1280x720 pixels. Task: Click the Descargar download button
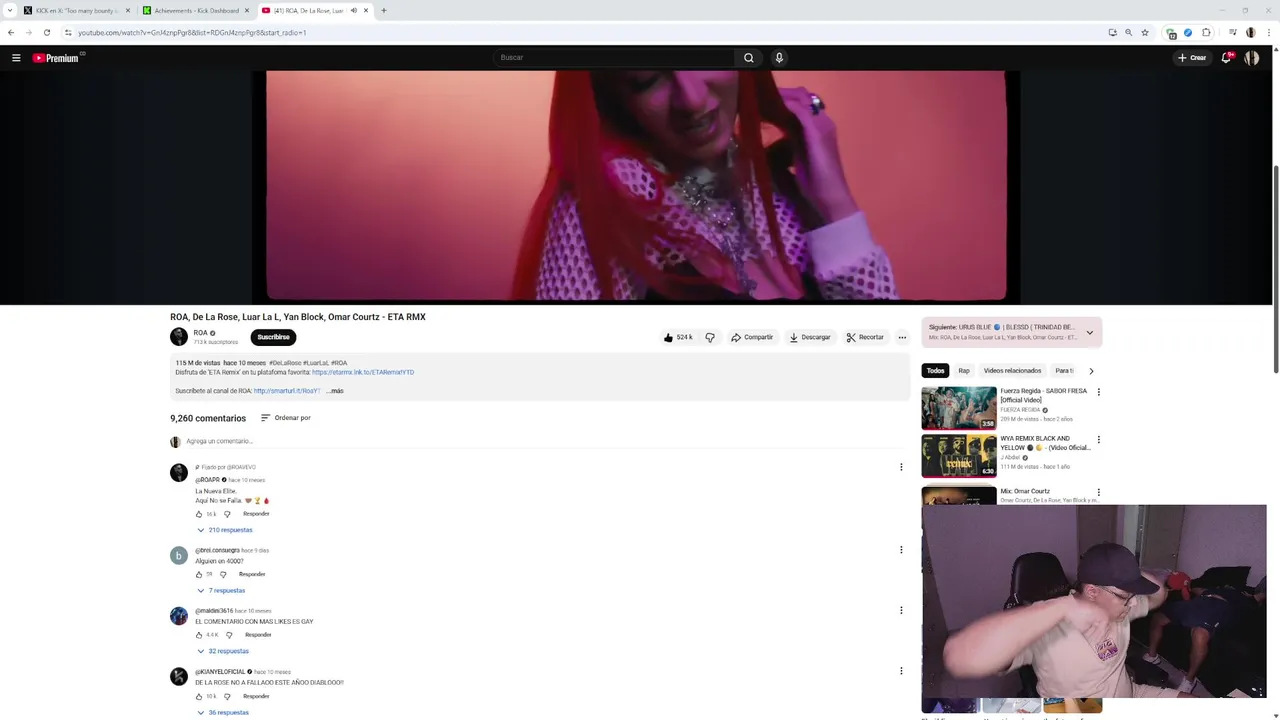tap(810, 337)
